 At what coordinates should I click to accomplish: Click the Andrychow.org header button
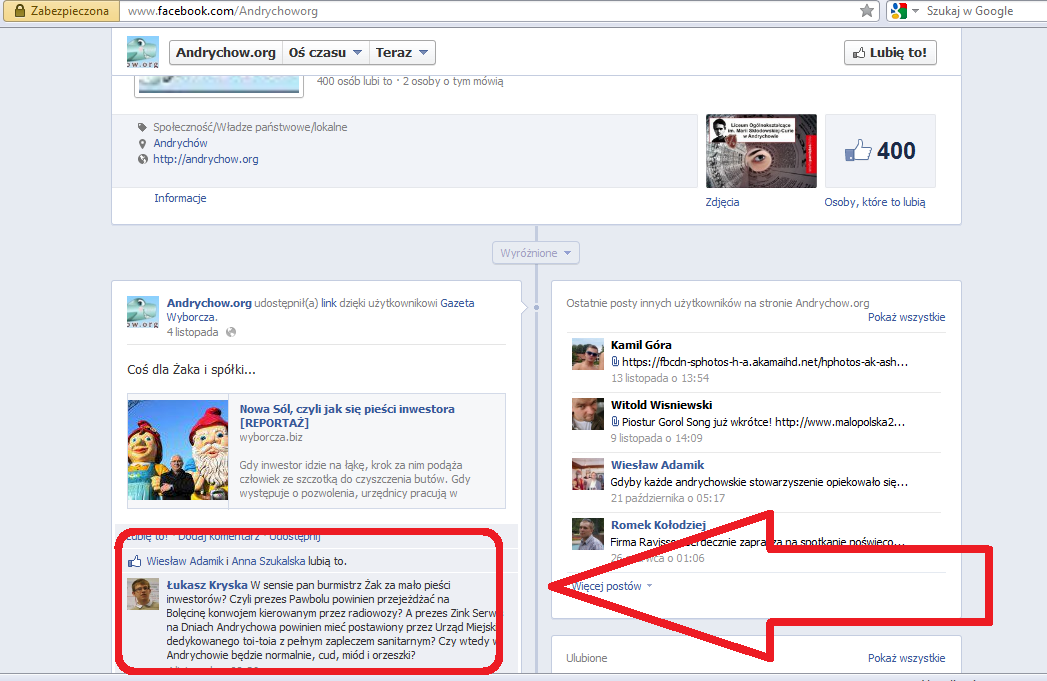[x=226, y=53]
